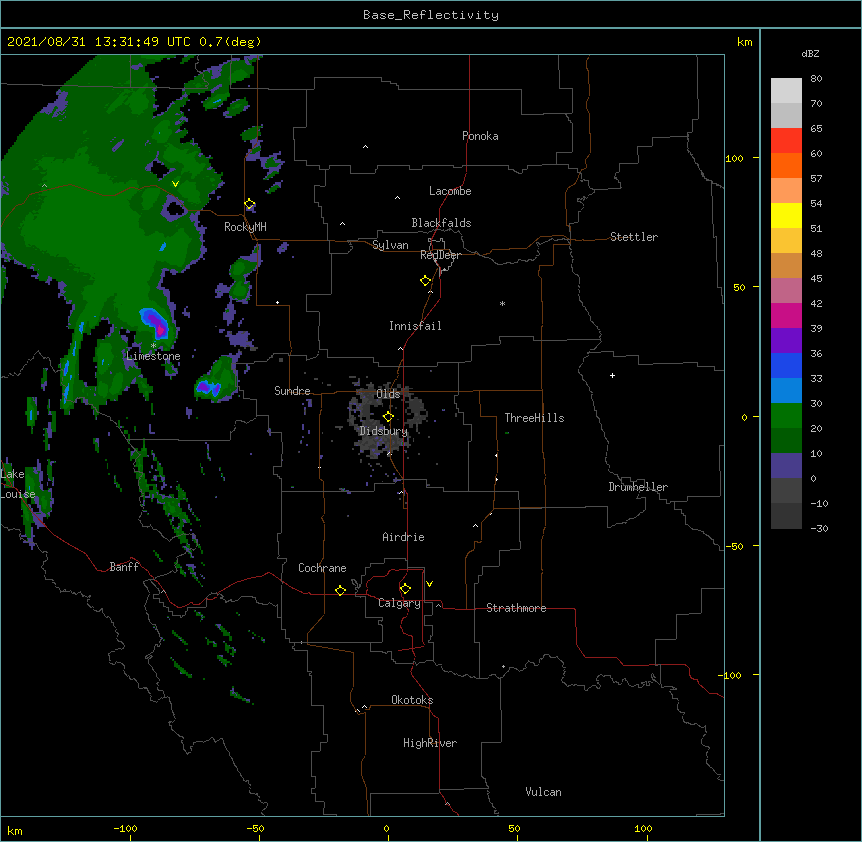The height and width of the screenshot is (842, 862).
Task: Click the Limestone label
Action: coord(153,356)
